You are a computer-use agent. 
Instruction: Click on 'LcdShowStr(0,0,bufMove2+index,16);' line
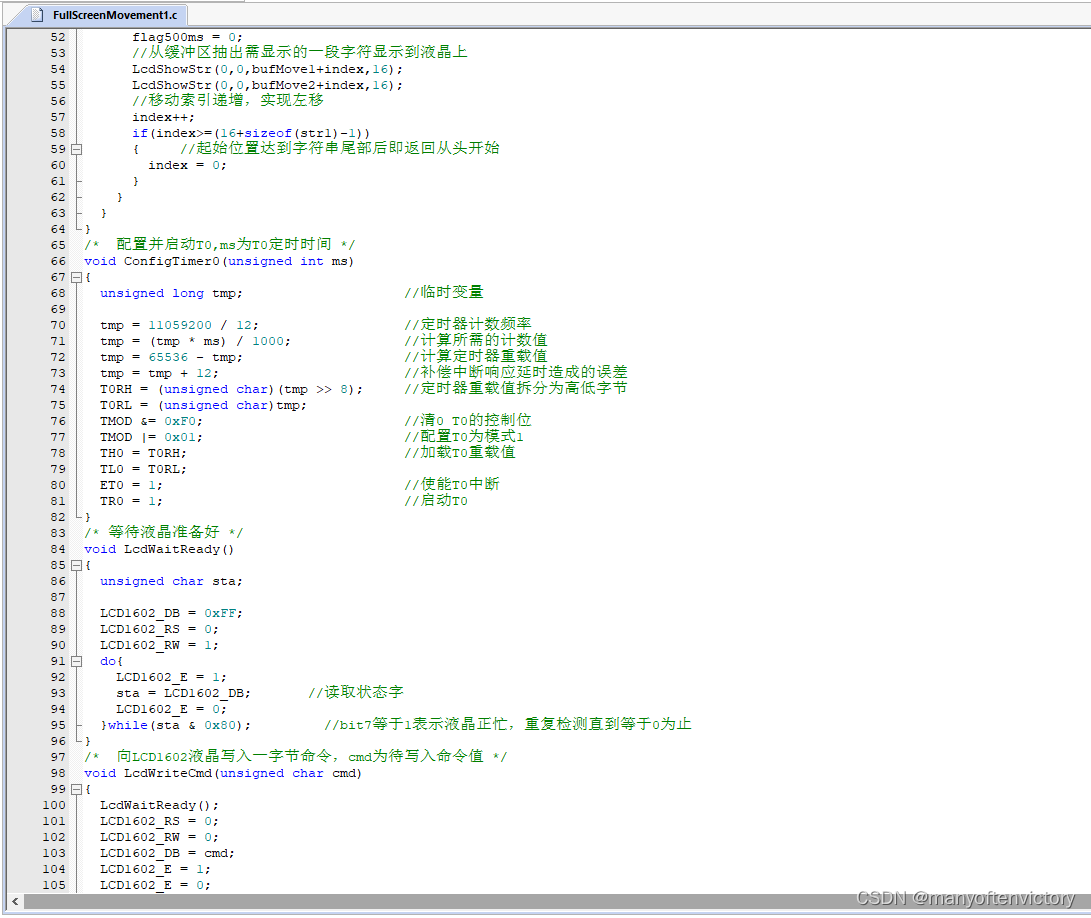point(267,85)
